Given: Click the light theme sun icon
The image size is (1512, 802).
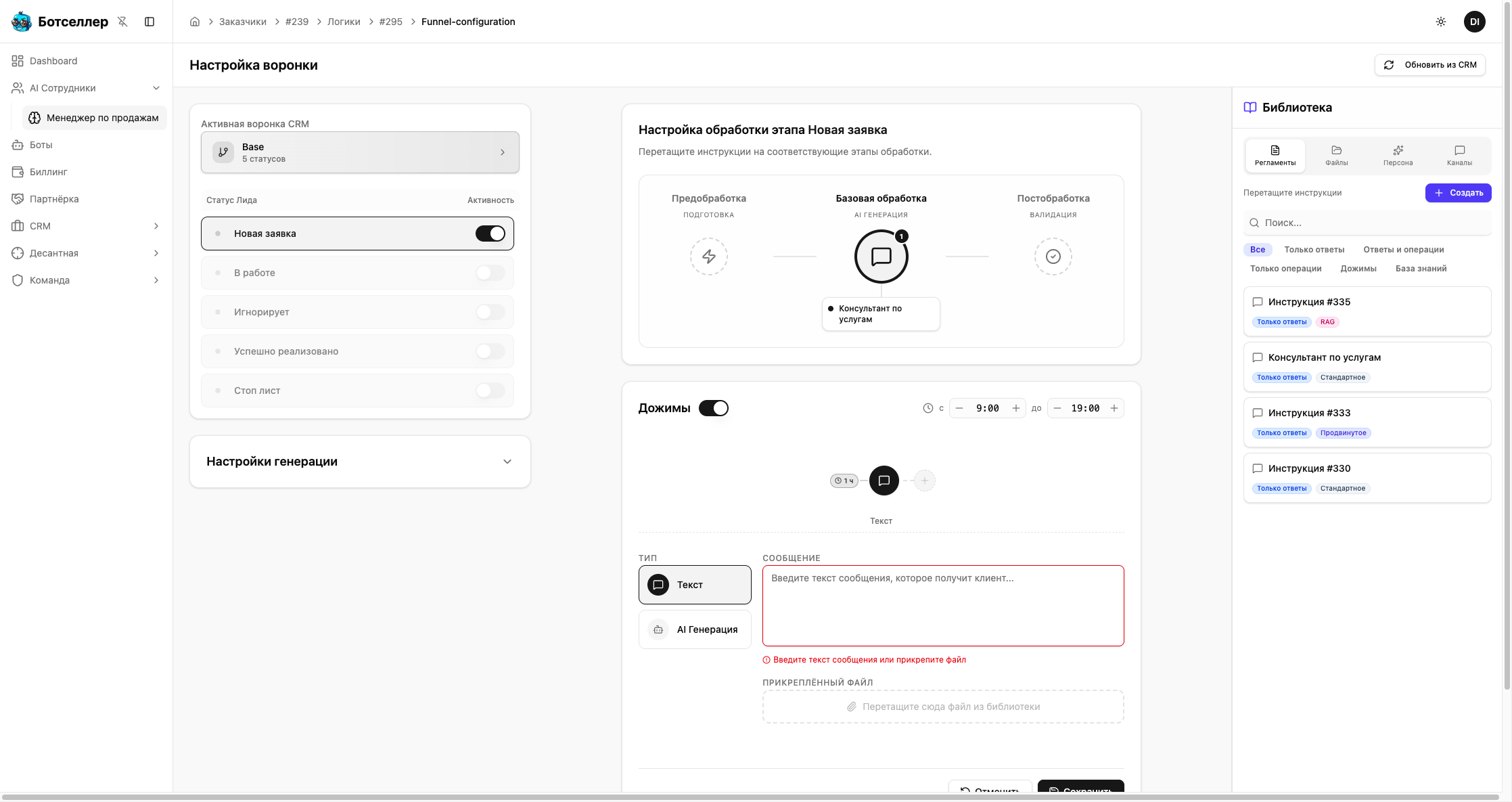Looking at the screenshot, I should click(1440, 22).
